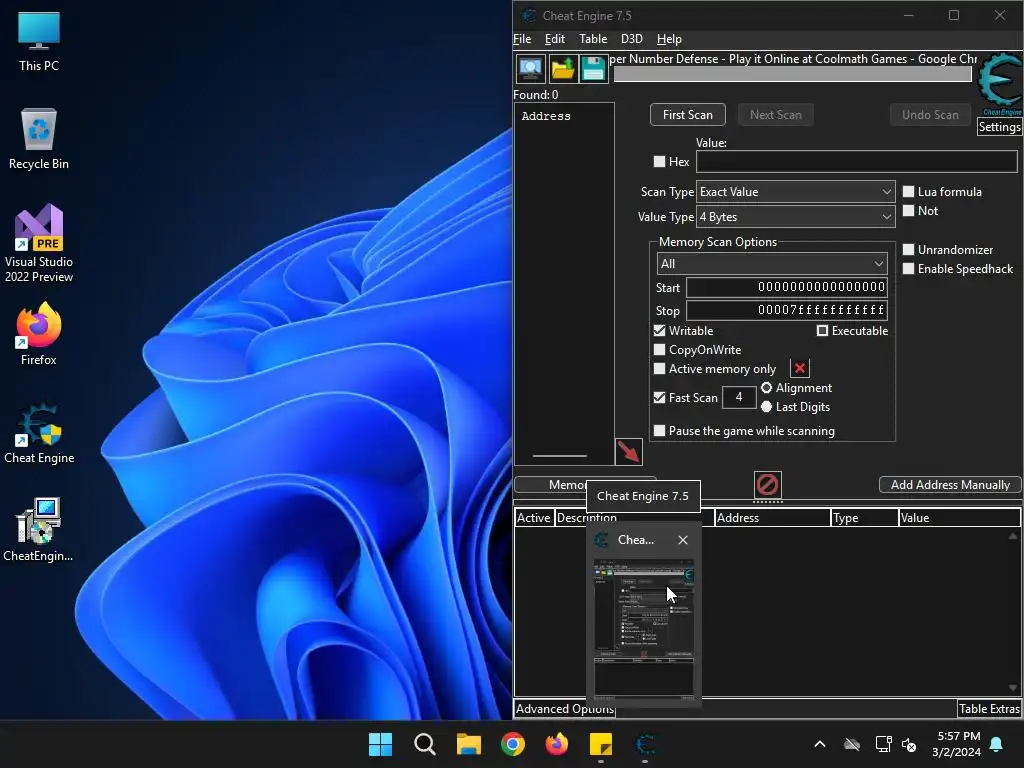Open Cheat Engine desktop shortcut
The image size is (1024, 768).
pos(39,434)
